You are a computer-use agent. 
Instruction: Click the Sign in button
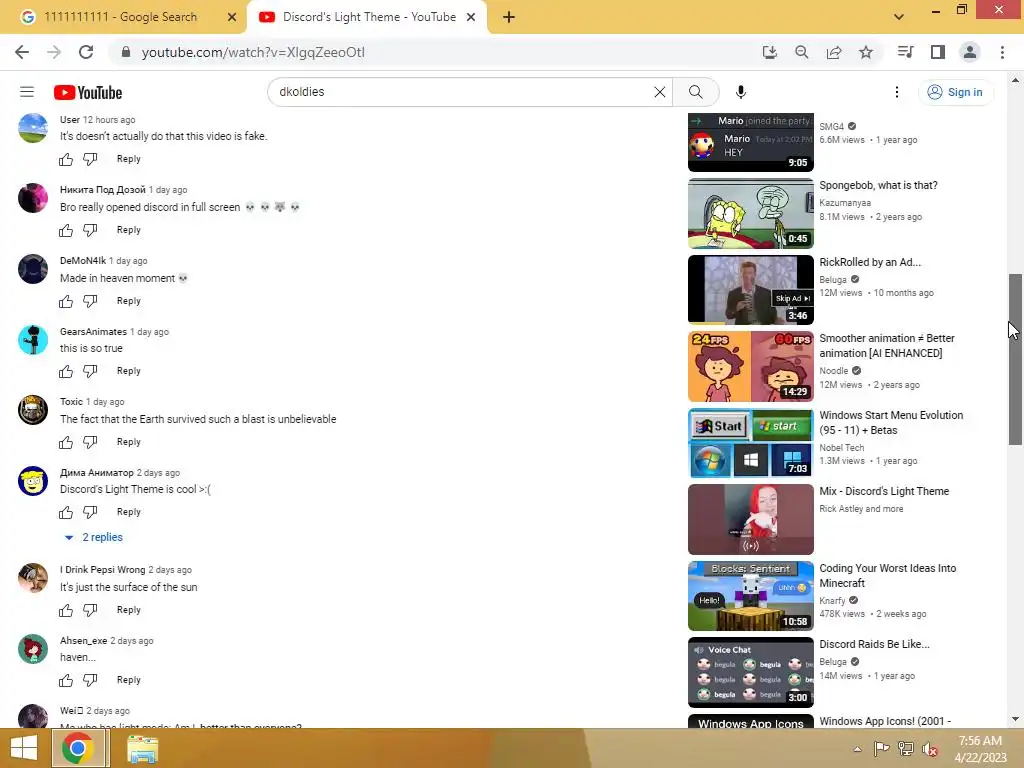click(x=955, y=92)
